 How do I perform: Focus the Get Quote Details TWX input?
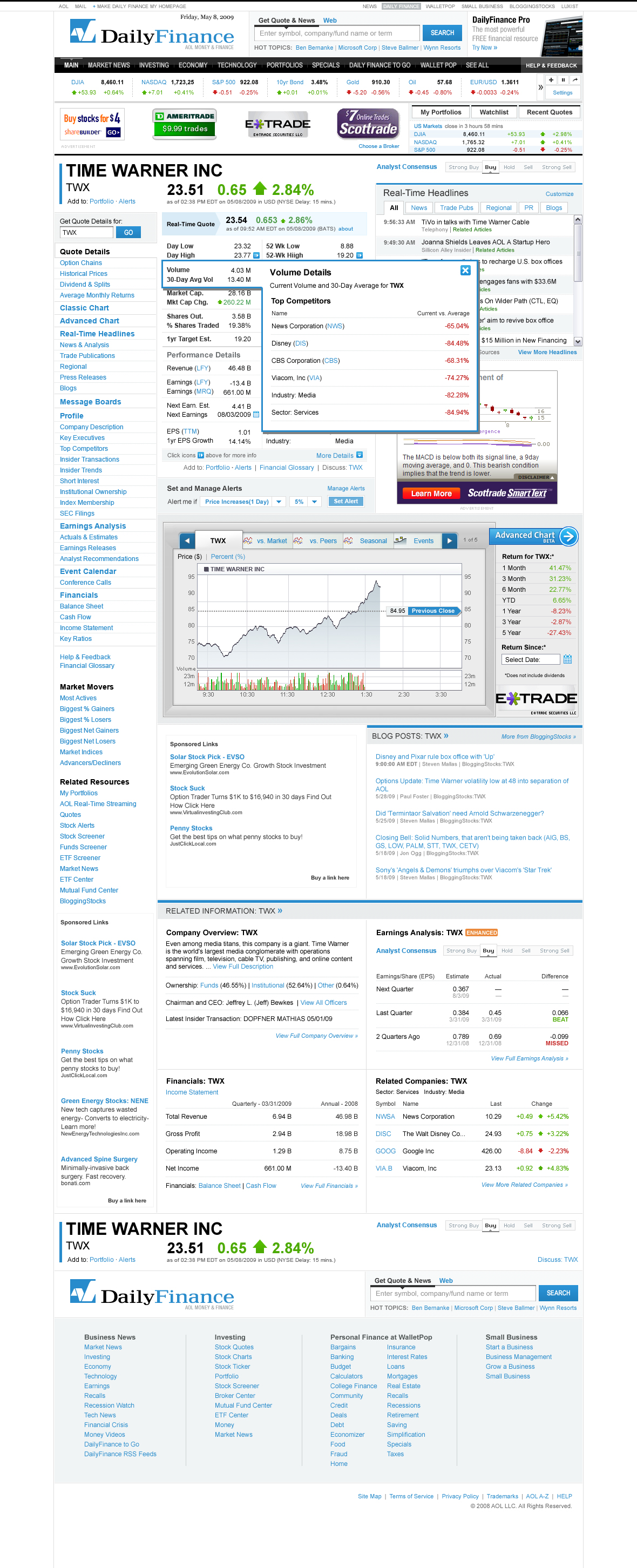86,233
